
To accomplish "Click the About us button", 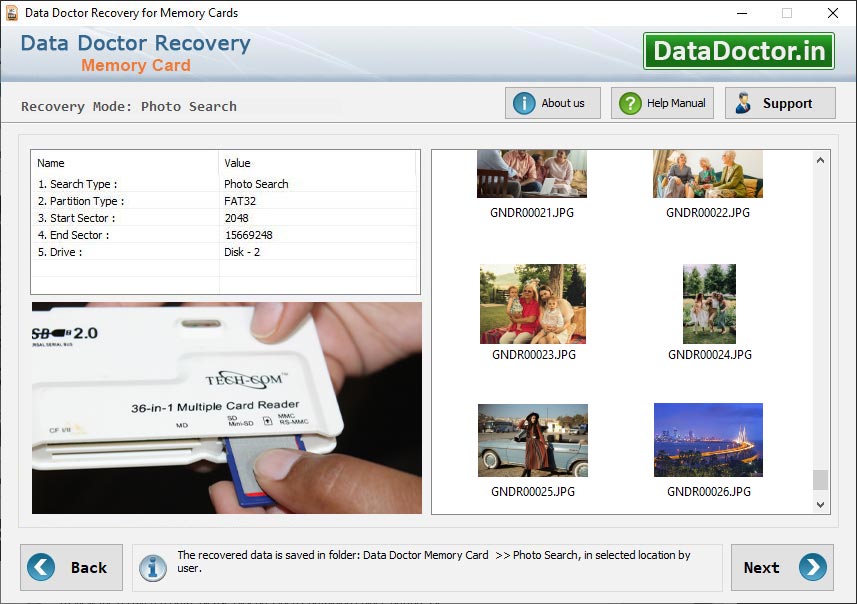I will tap(552, 102).
